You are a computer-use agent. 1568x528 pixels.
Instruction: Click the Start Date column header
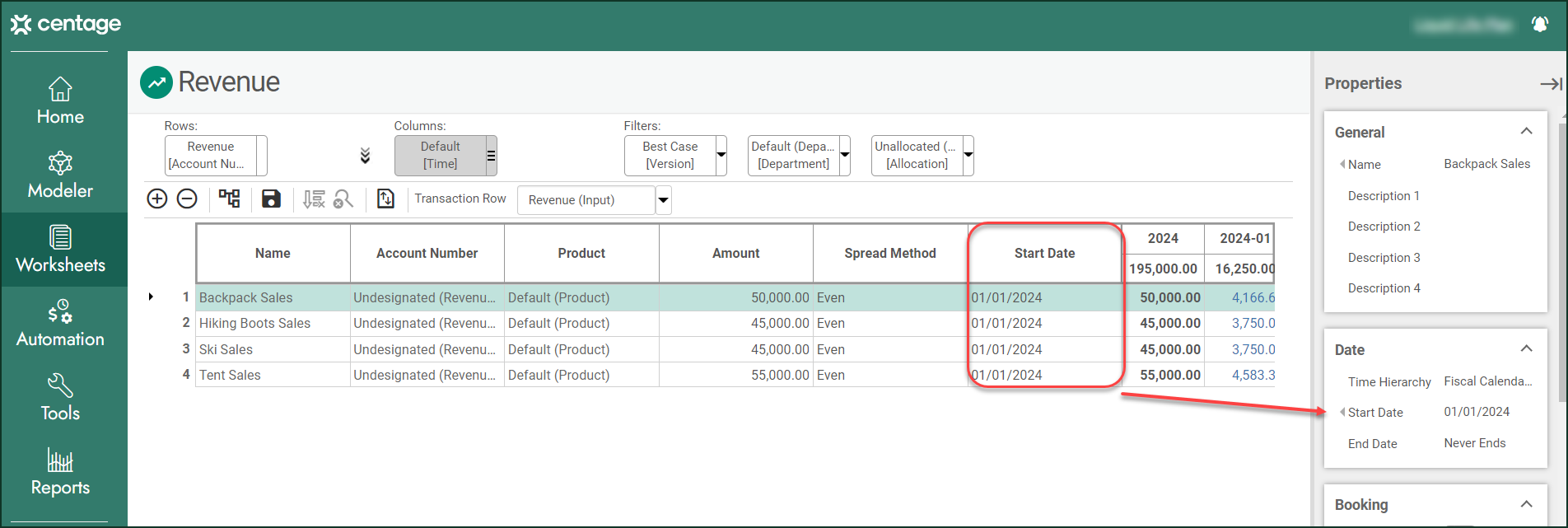coord(1044,254)
